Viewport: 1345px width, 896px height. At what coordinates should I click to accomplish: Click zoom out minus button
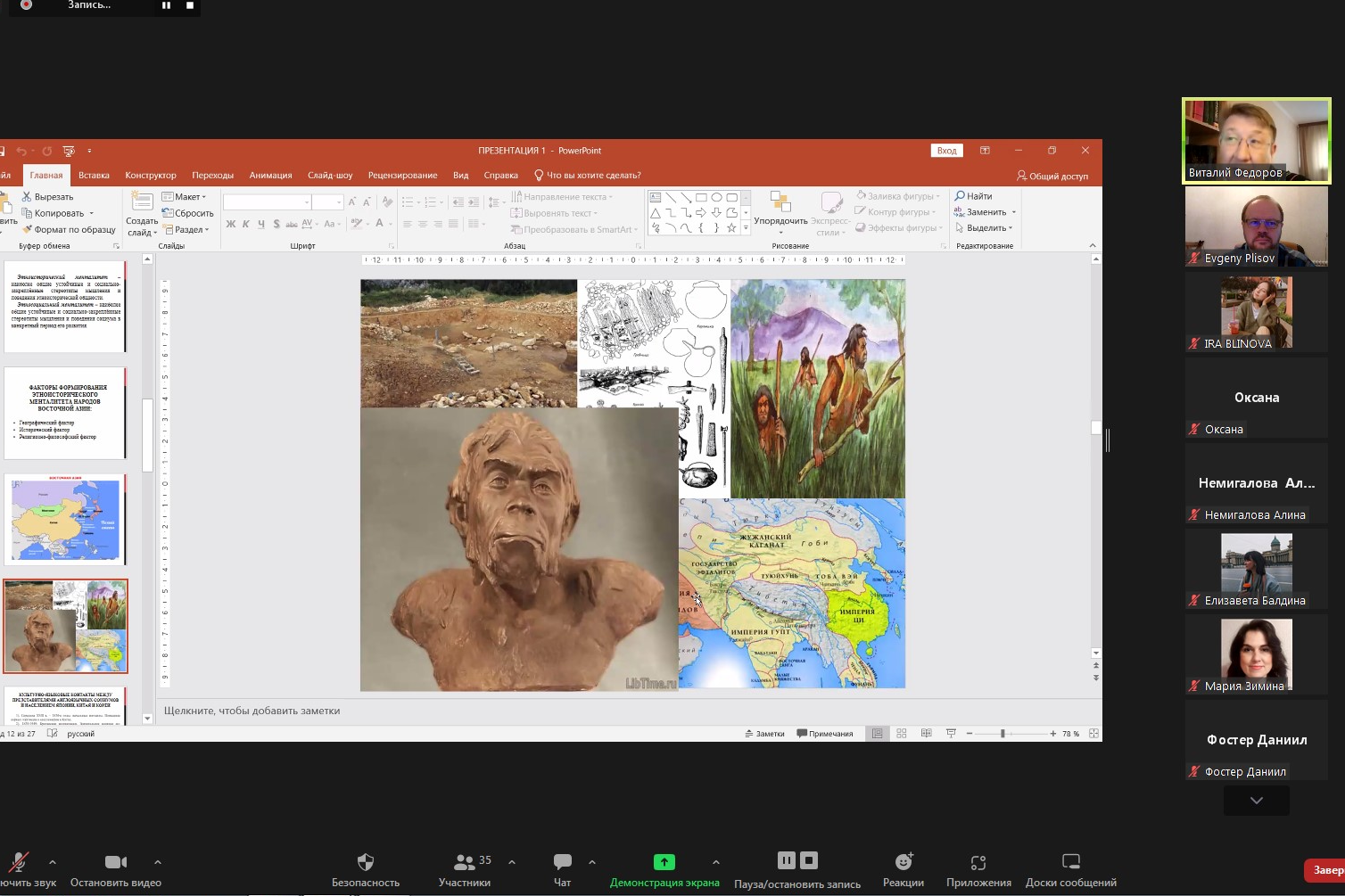[x=970, y=734]
